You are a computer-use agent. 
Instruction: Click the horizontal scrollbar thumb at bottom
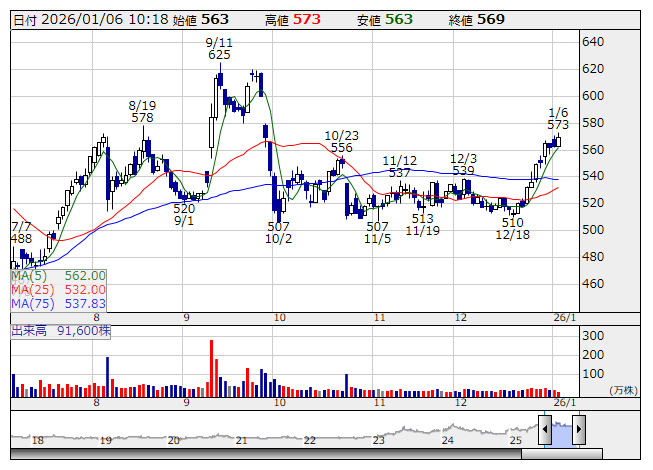562,453
